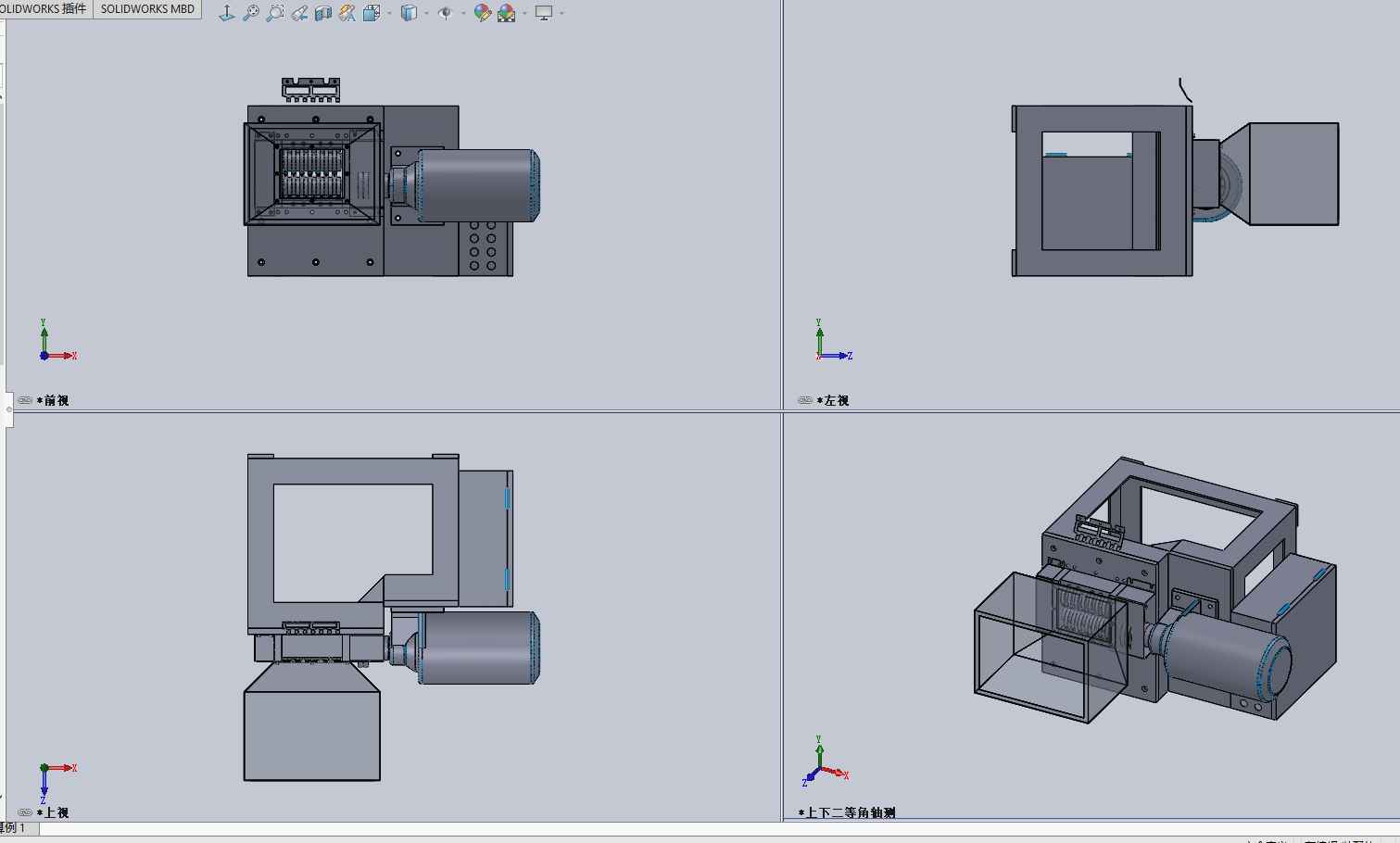Activate the Section View tool

coord(323,13)
